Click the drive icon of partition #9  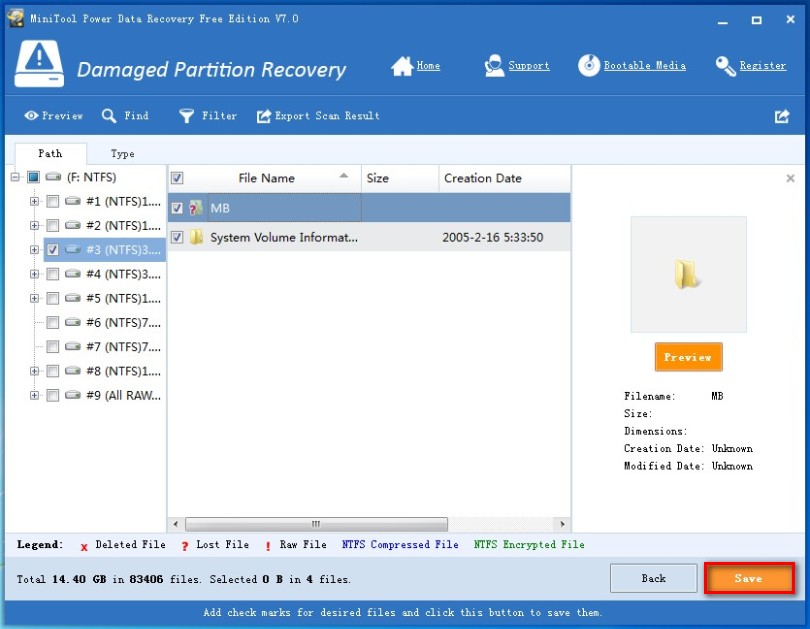click(73, 395)
